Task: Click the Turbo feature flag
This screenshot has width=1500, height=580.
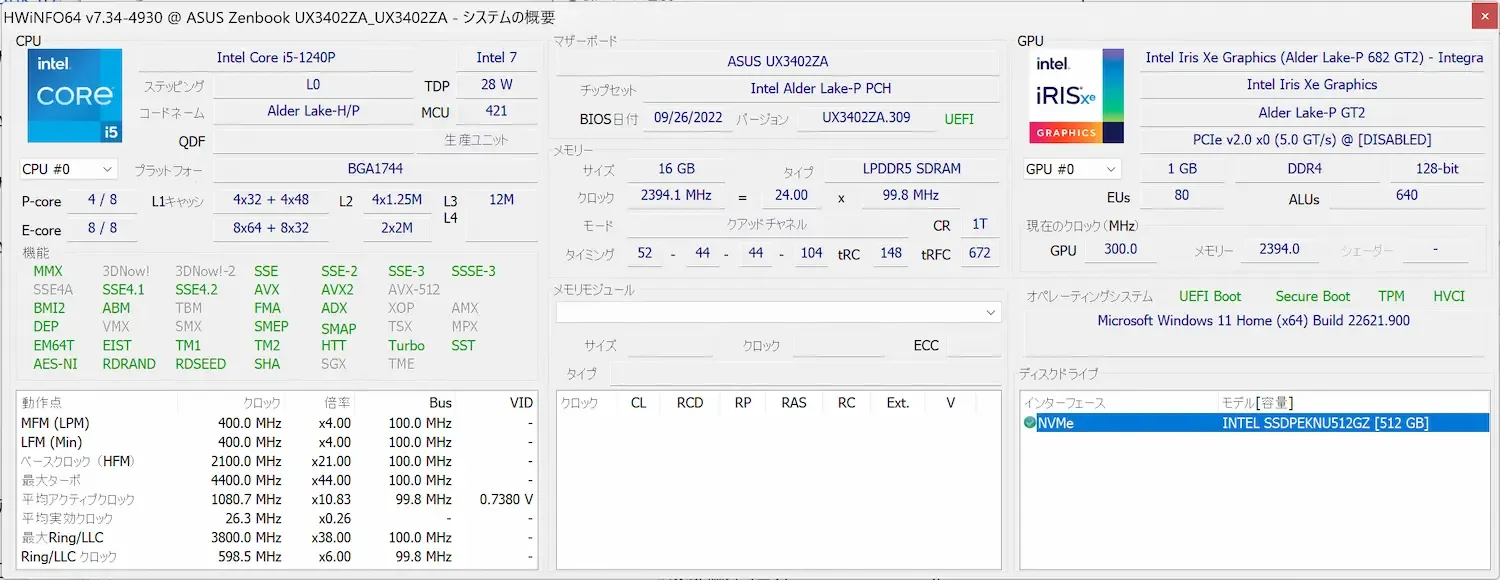Action: coord(406,346)
